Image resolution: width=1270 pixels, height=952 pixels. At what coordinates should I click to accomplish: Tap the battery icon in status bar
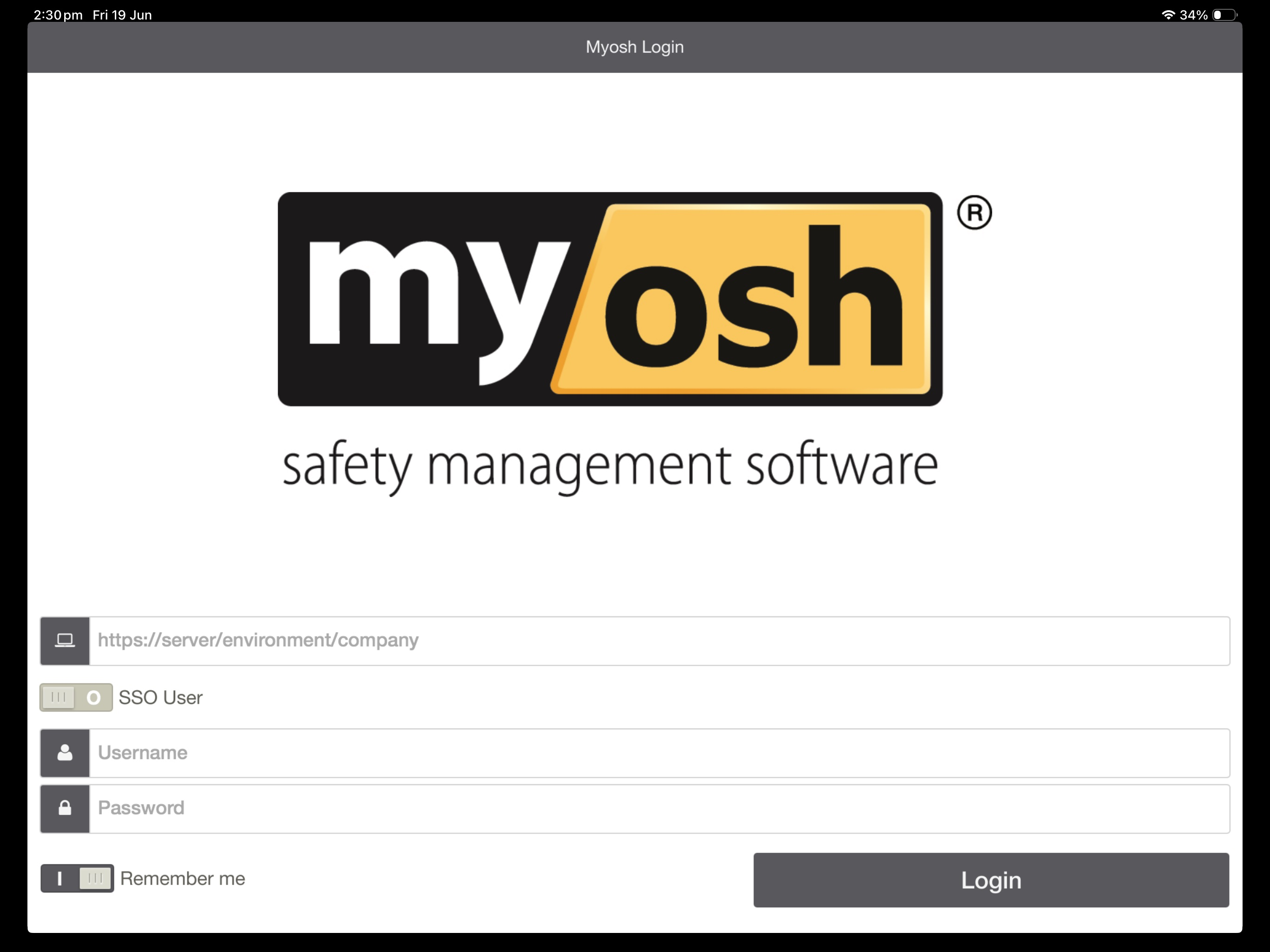(x=1224, y=15)
